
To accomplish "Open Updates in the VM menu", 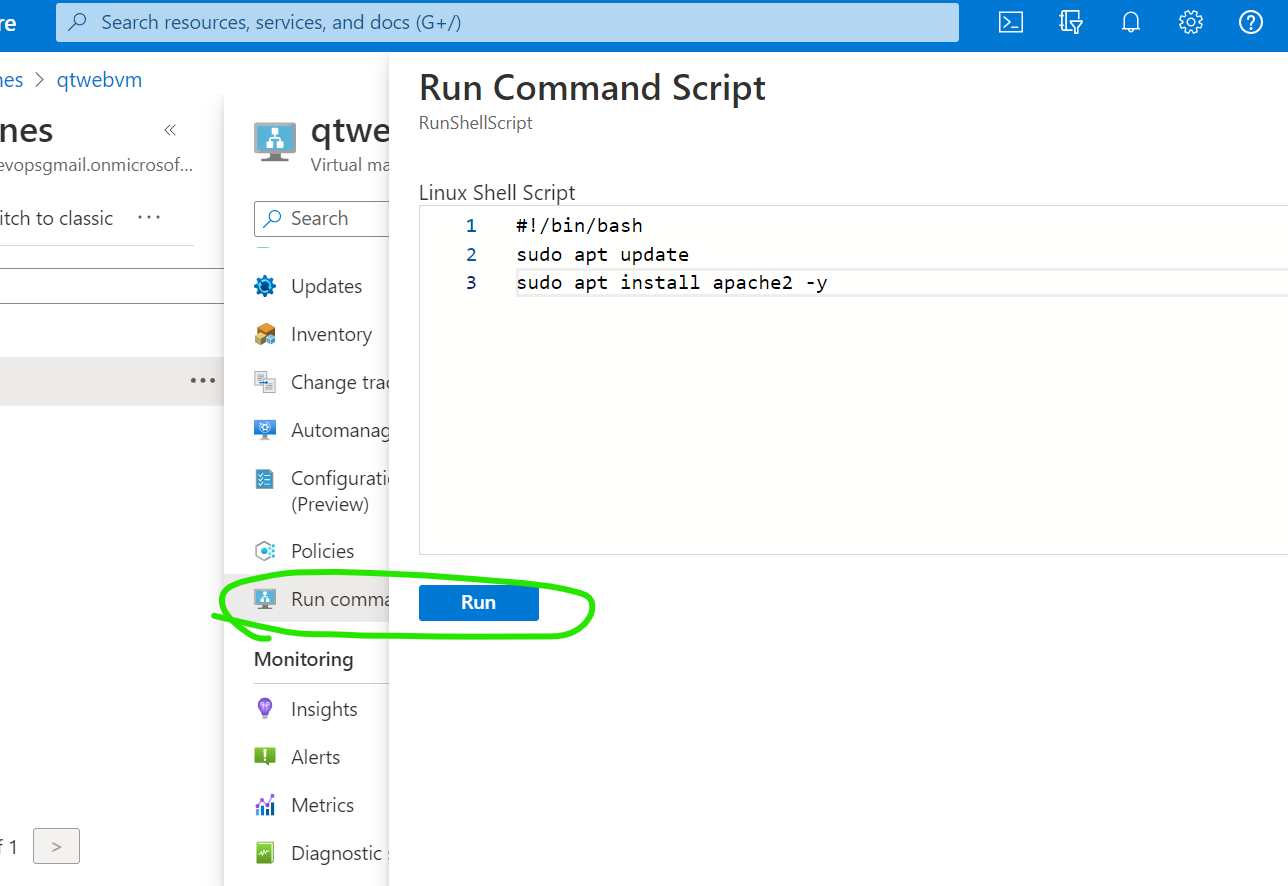I will pos(326,286).
